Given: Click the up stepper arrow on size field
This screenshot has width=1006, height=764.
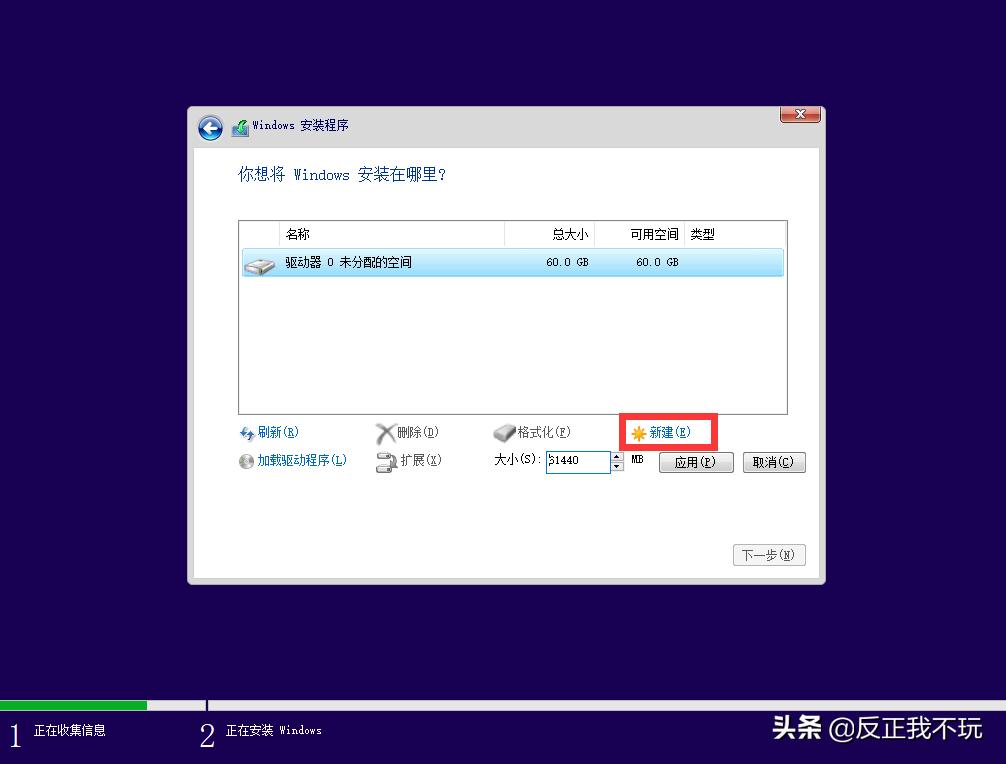Looking at the screenshot, I should click(617, 457).
